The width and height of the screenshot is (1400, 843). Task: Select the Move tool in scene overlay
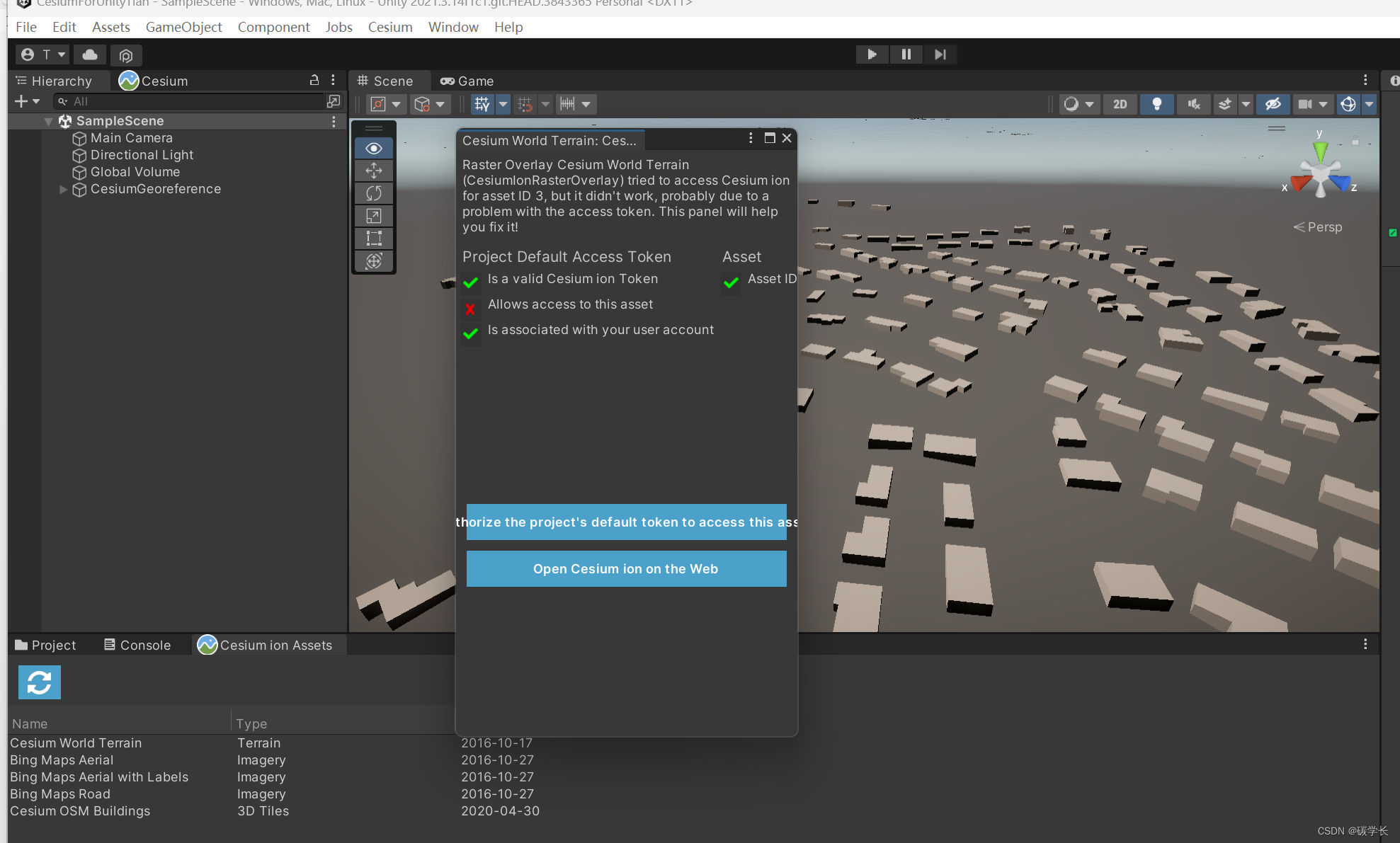[374, 171]
